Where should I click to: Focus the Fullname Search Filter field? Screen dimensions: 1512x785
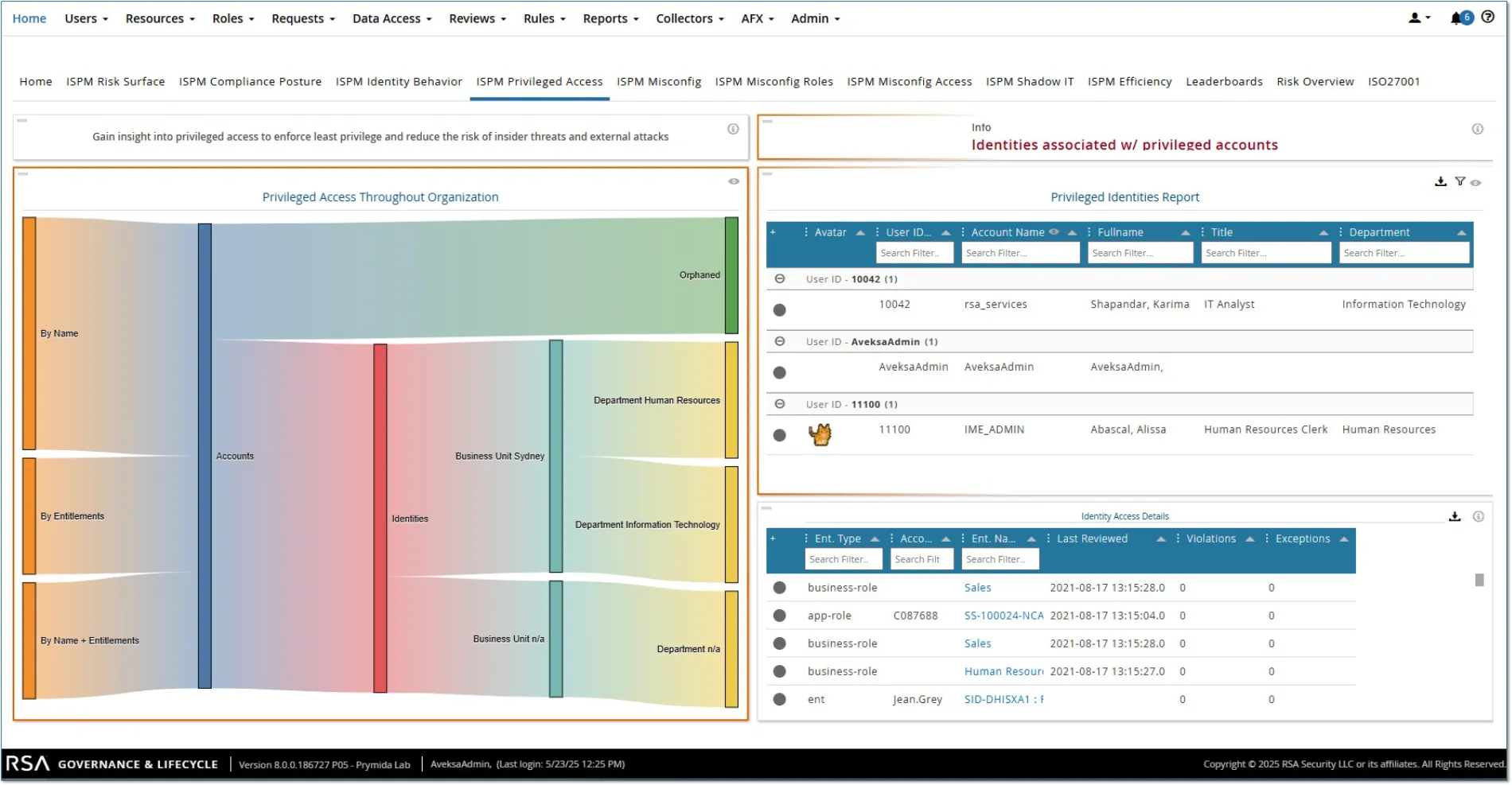[x=1140, y=253]
